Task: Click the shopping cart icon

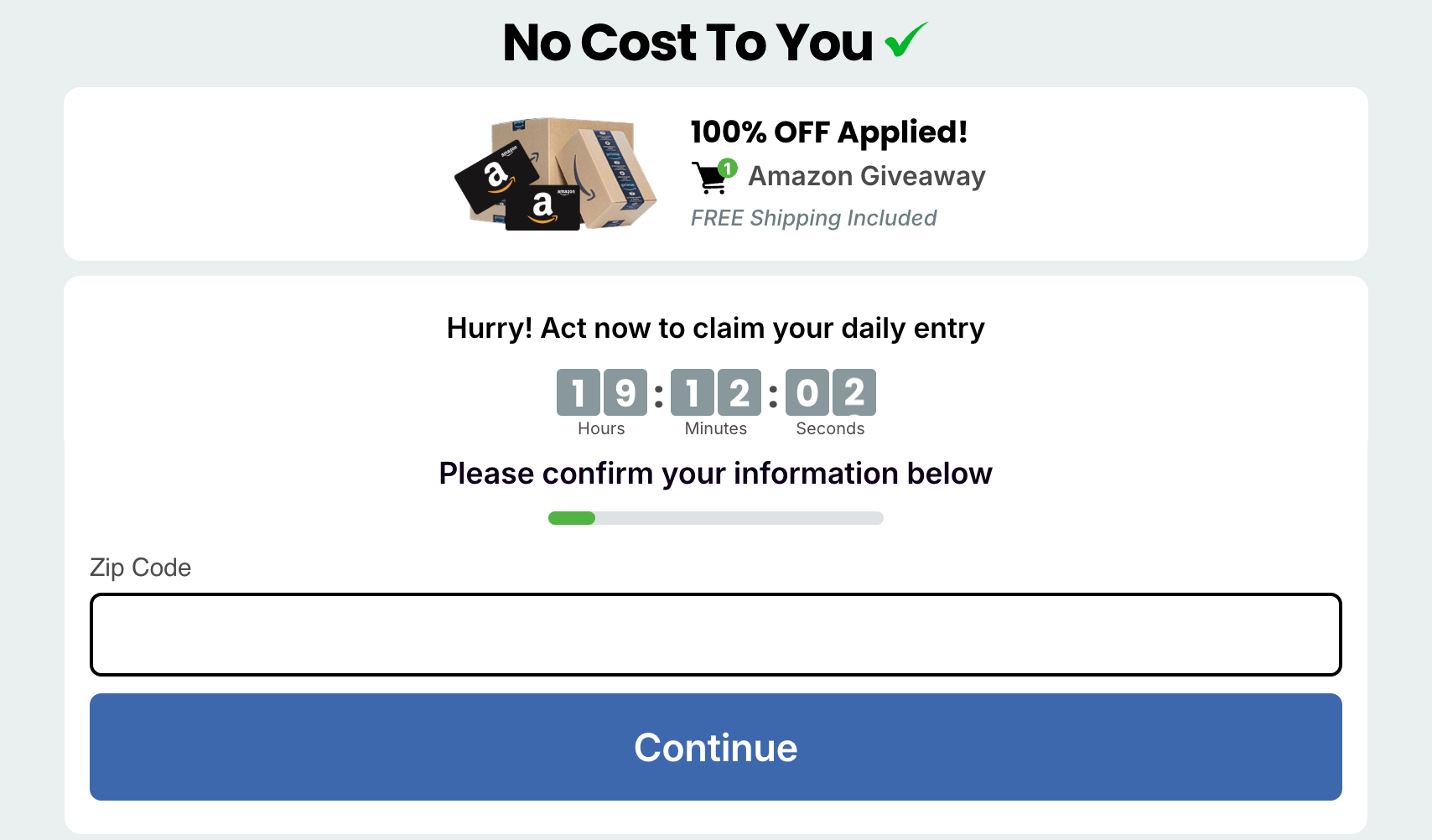Action: [x=710, y=178]
